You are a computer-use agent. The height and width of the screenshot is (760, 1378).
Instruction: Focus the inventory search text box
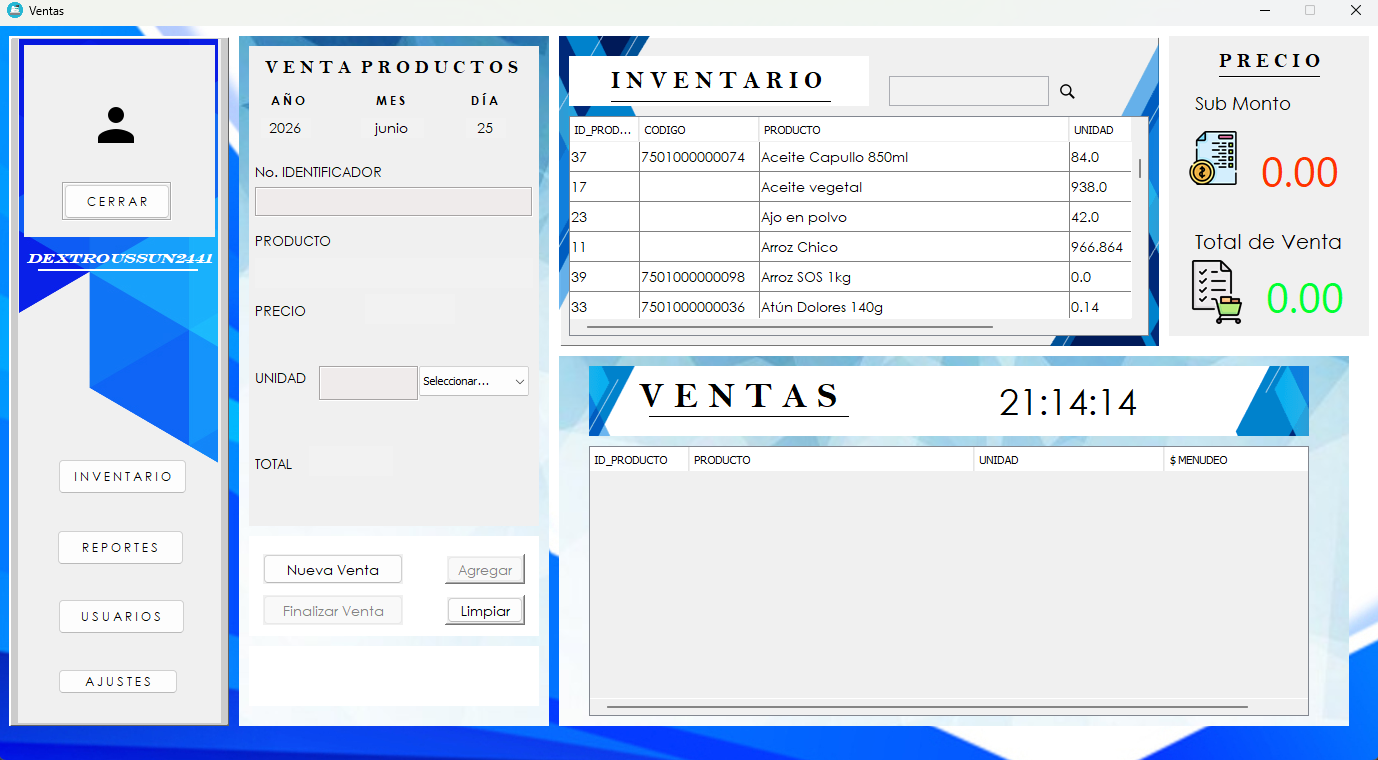click(x=968, y=91)
